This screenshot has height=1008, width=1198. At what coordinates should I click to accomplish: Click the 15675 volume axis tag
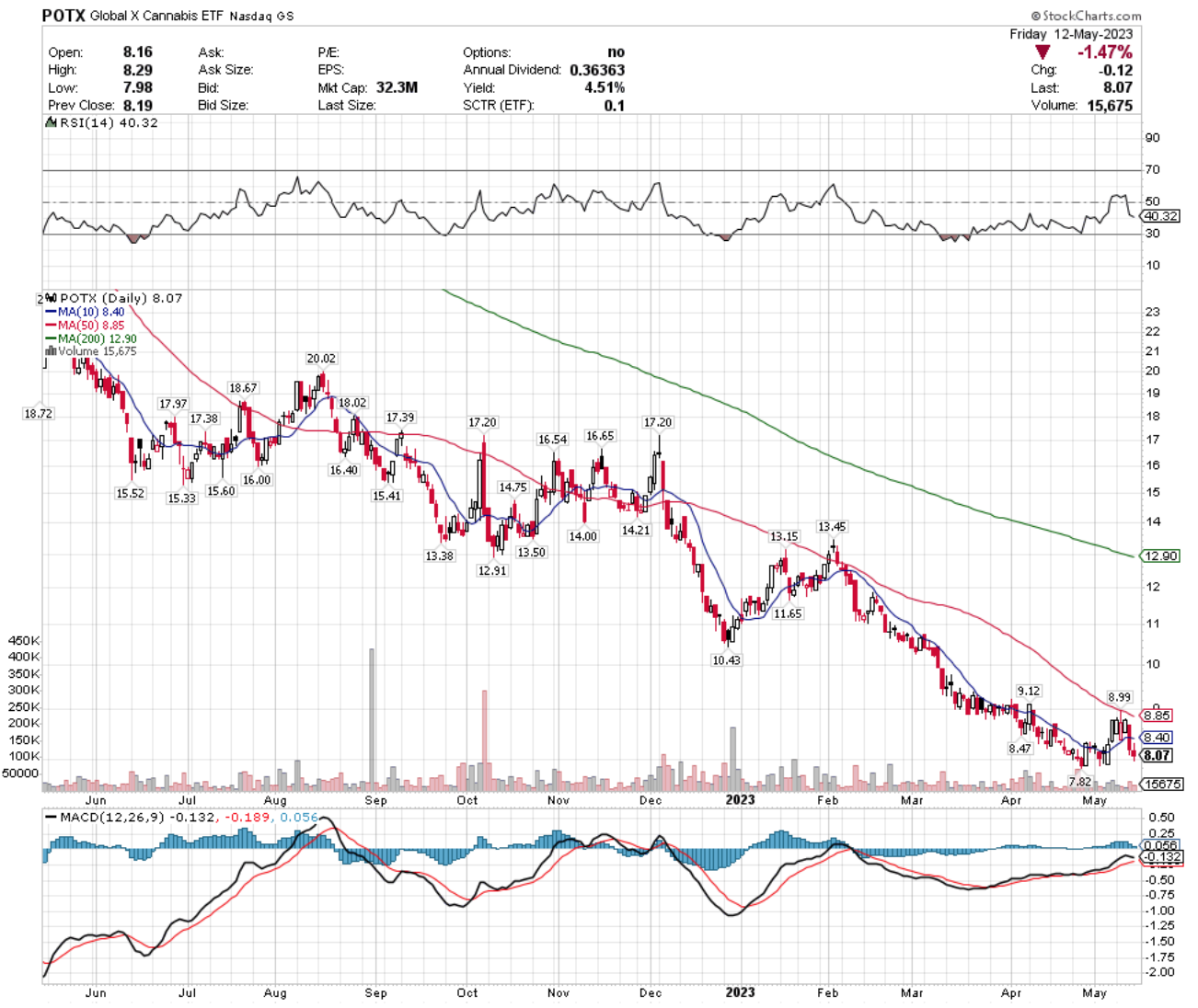click(x=1162, y=785)
